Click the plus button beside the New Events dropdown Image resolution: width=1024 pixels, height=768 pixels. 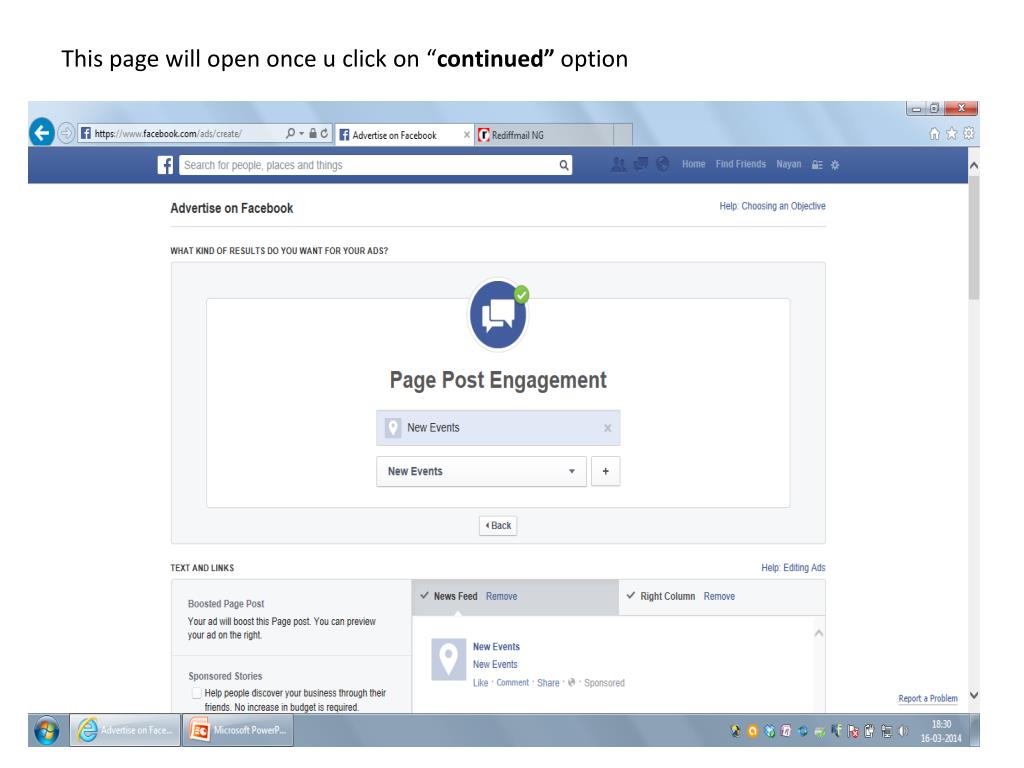click(605, 471)
